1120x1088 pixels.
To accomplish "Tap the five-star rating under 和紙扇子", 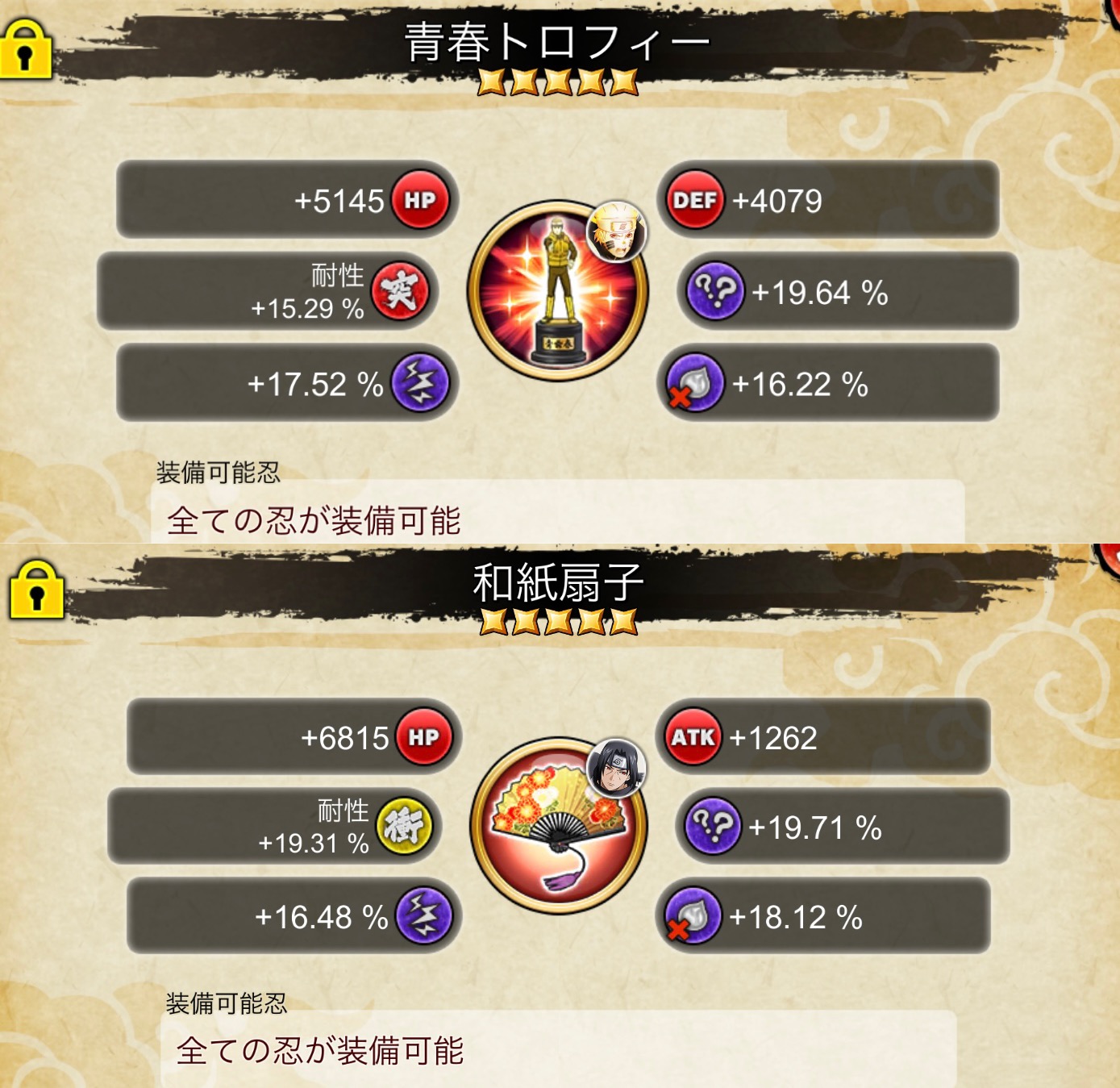I will pyautogui.click(x=559, y=622).
